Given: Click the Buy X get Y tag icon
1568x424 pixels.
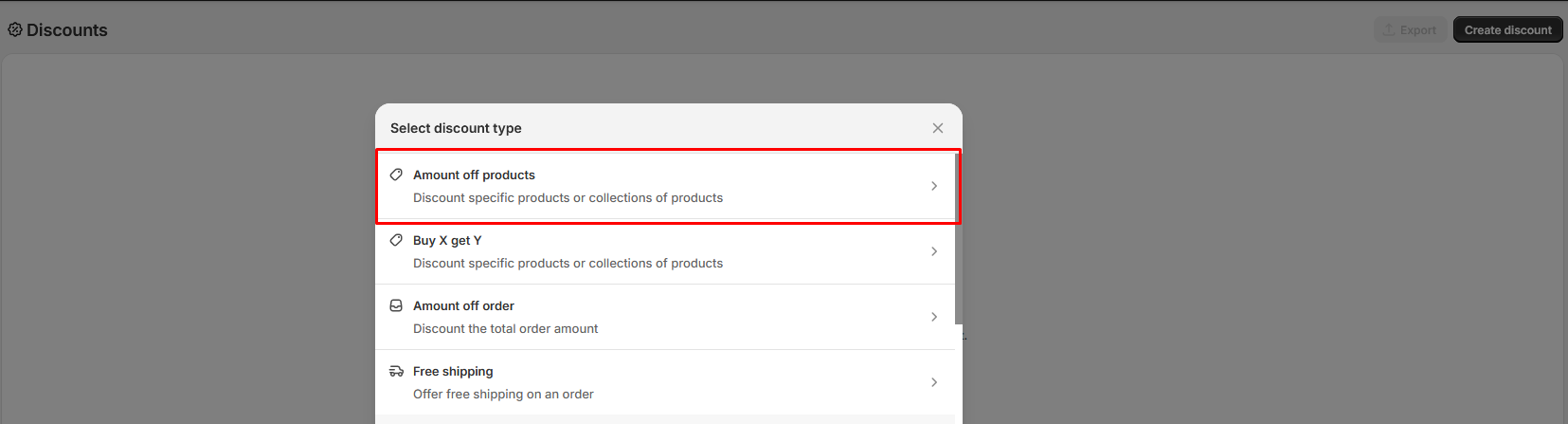Looking at the screenshot, I should 396,240.
